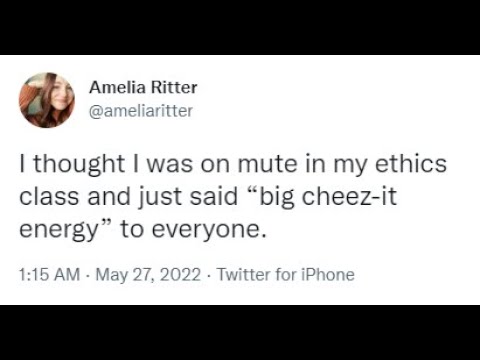
Task: Click the 1:15 AM timestamp
Action: [x=50, y=275]
